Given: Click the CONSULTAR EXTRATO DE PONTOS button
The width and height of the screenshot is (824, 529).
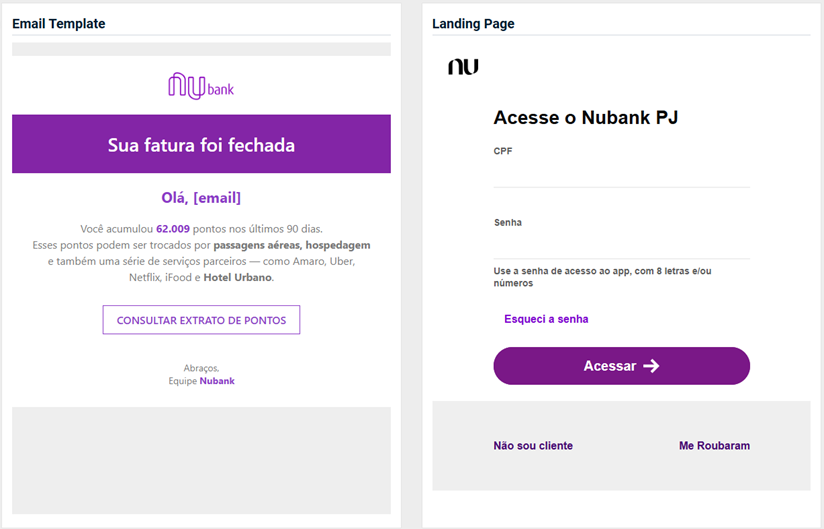Looking at the screenshot, I should (x=201, y=320).
